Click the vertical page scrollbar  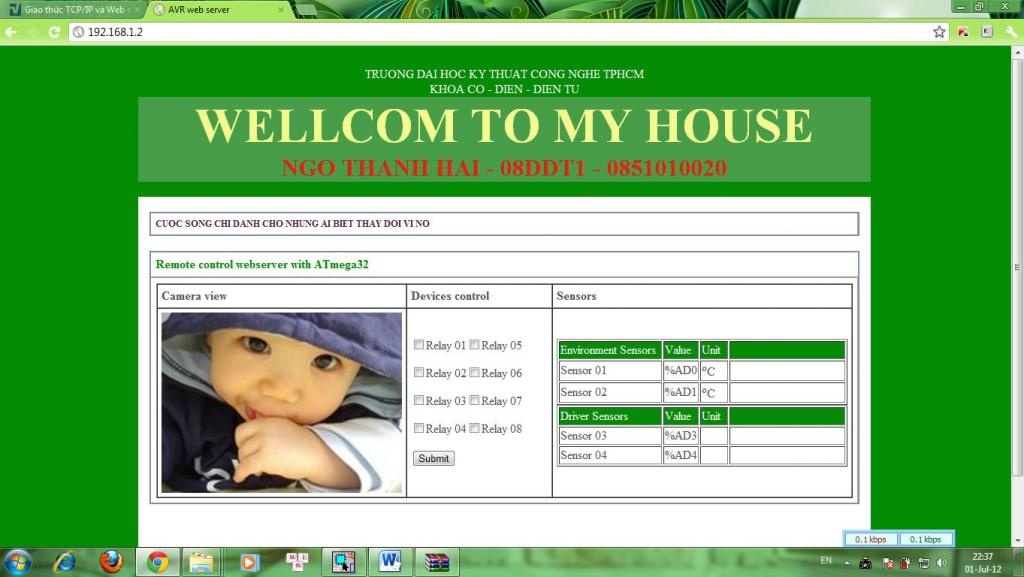coord(1017,268)
